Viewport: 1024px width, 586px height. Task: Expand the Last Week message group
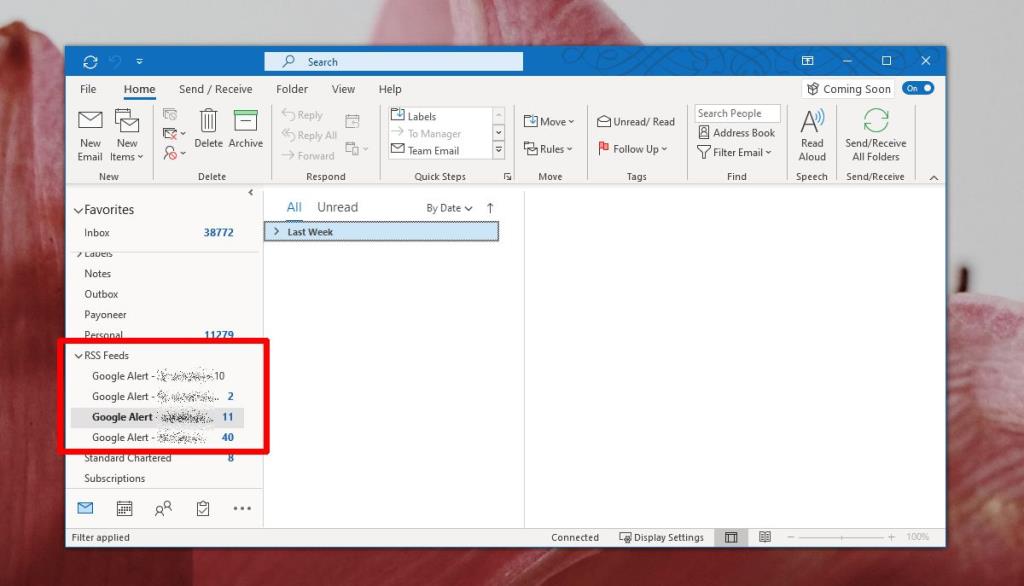point(277,231)
